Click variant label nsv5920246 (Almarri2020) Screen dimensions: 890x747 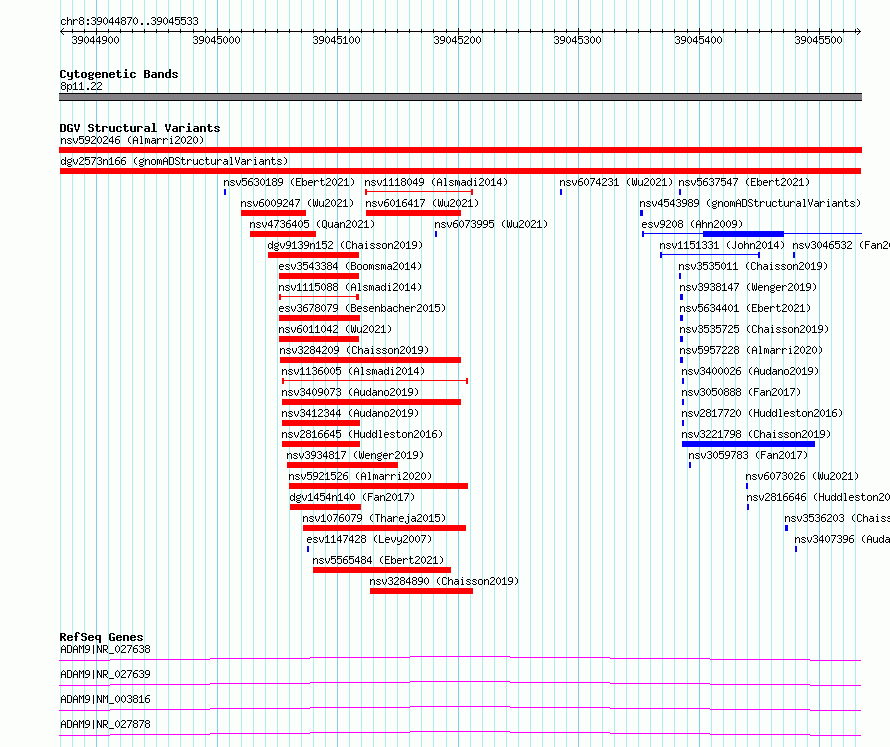tap(132, 140)
